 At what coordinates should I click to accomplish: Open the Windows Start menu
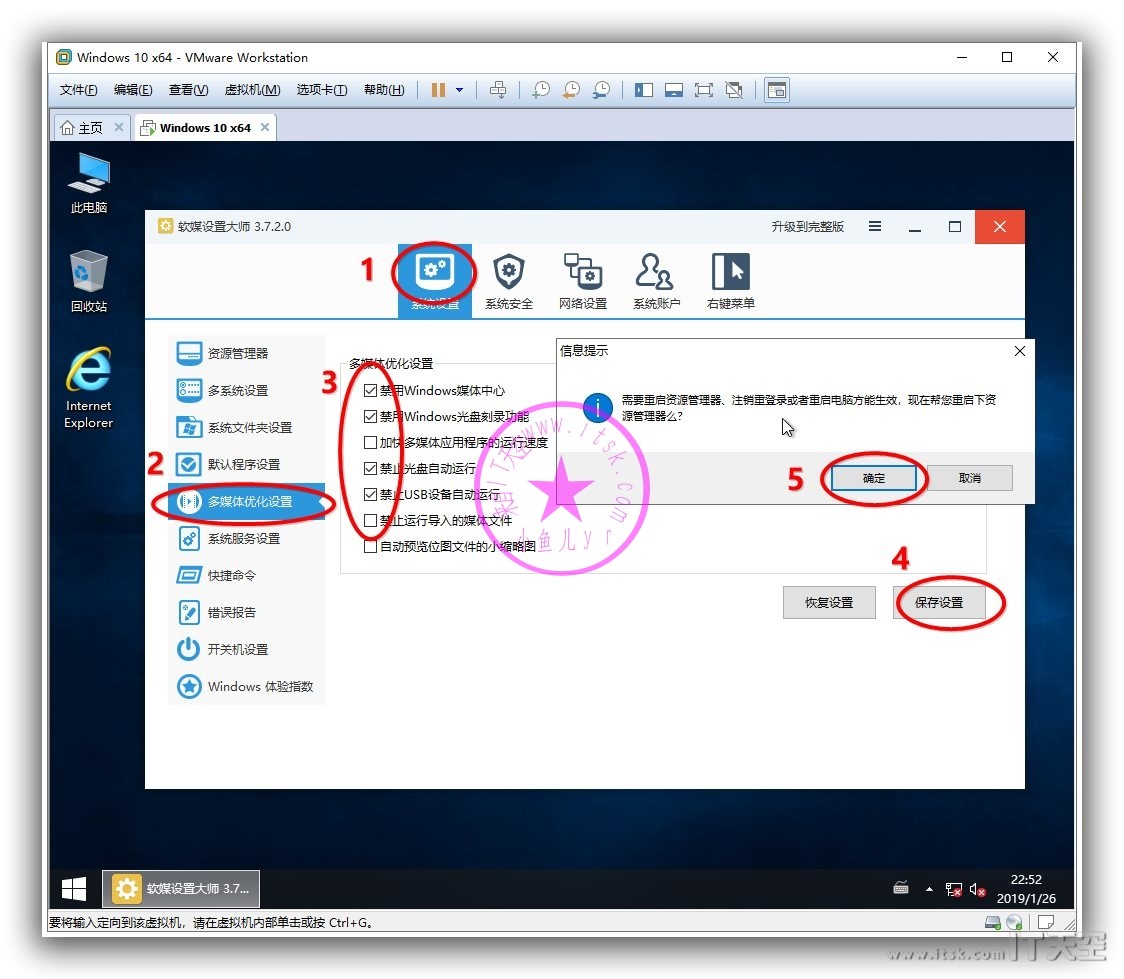pos(74,889)
